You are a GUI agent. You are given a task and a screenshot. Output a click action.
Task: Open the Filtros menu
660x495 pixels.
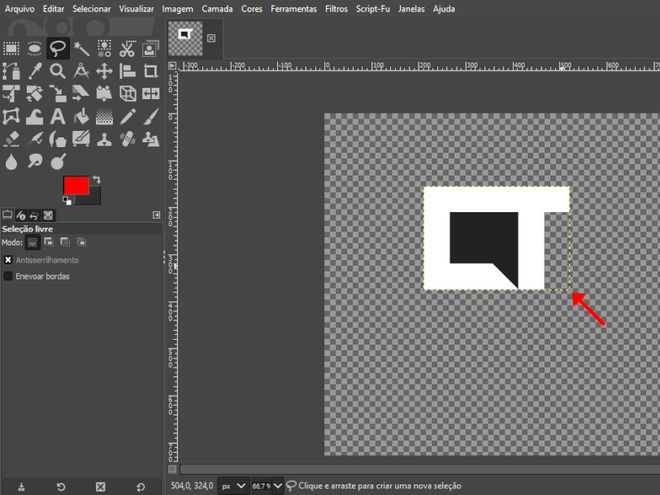[x=336, y=9]
